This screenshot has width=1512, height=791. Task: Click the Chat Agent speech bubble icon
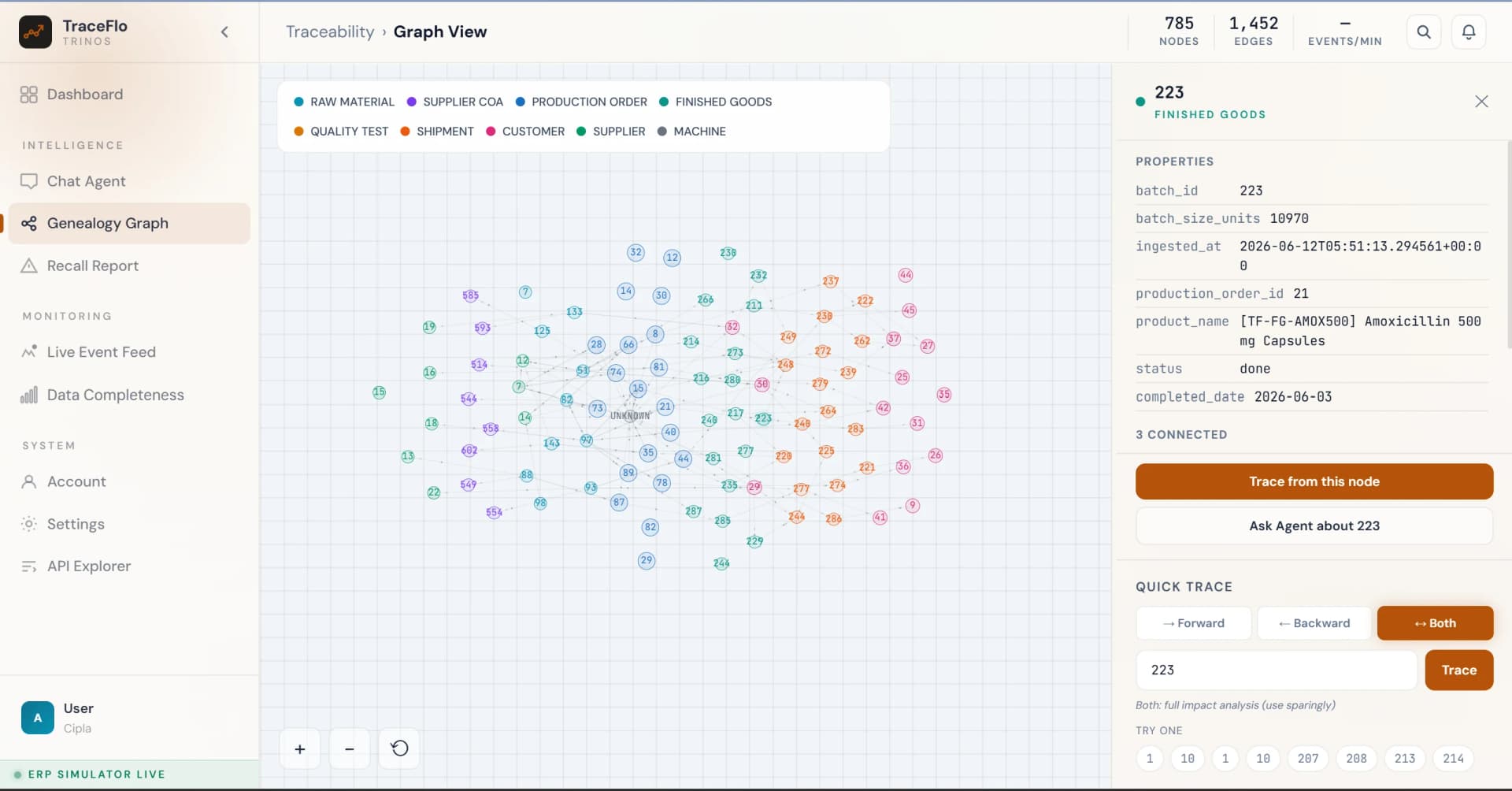tap(29, 181)
